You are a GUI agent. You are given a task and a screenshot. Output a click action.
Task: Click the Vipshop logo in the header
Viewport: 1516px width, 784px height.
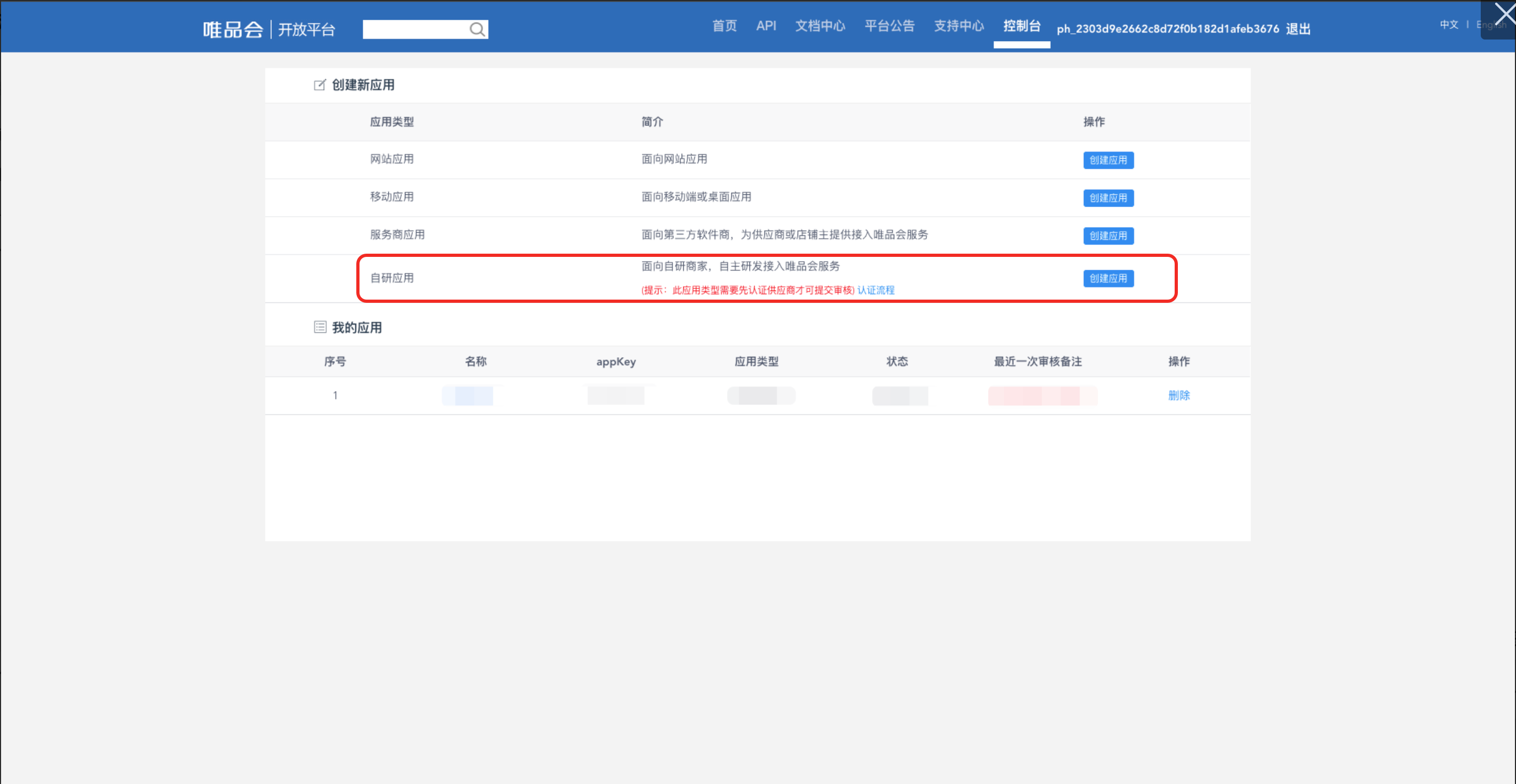coord(233,29)
